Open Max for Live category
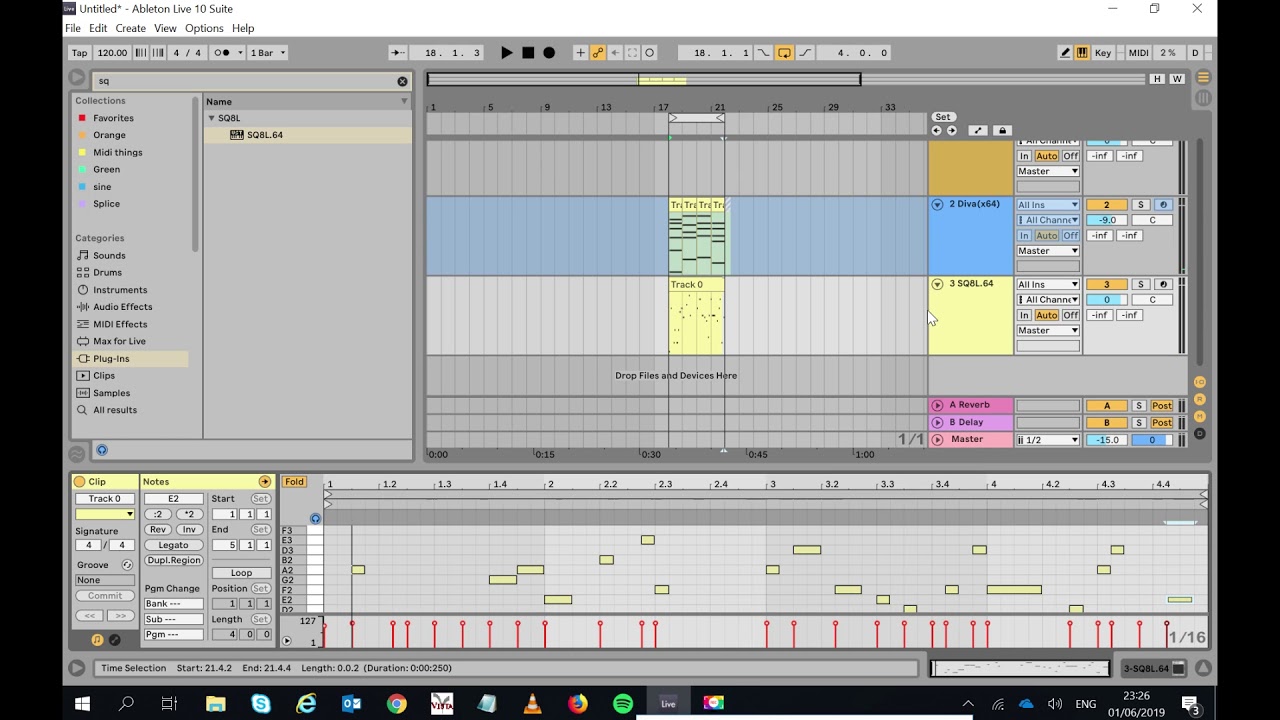1280x720 pixels. 119,341
